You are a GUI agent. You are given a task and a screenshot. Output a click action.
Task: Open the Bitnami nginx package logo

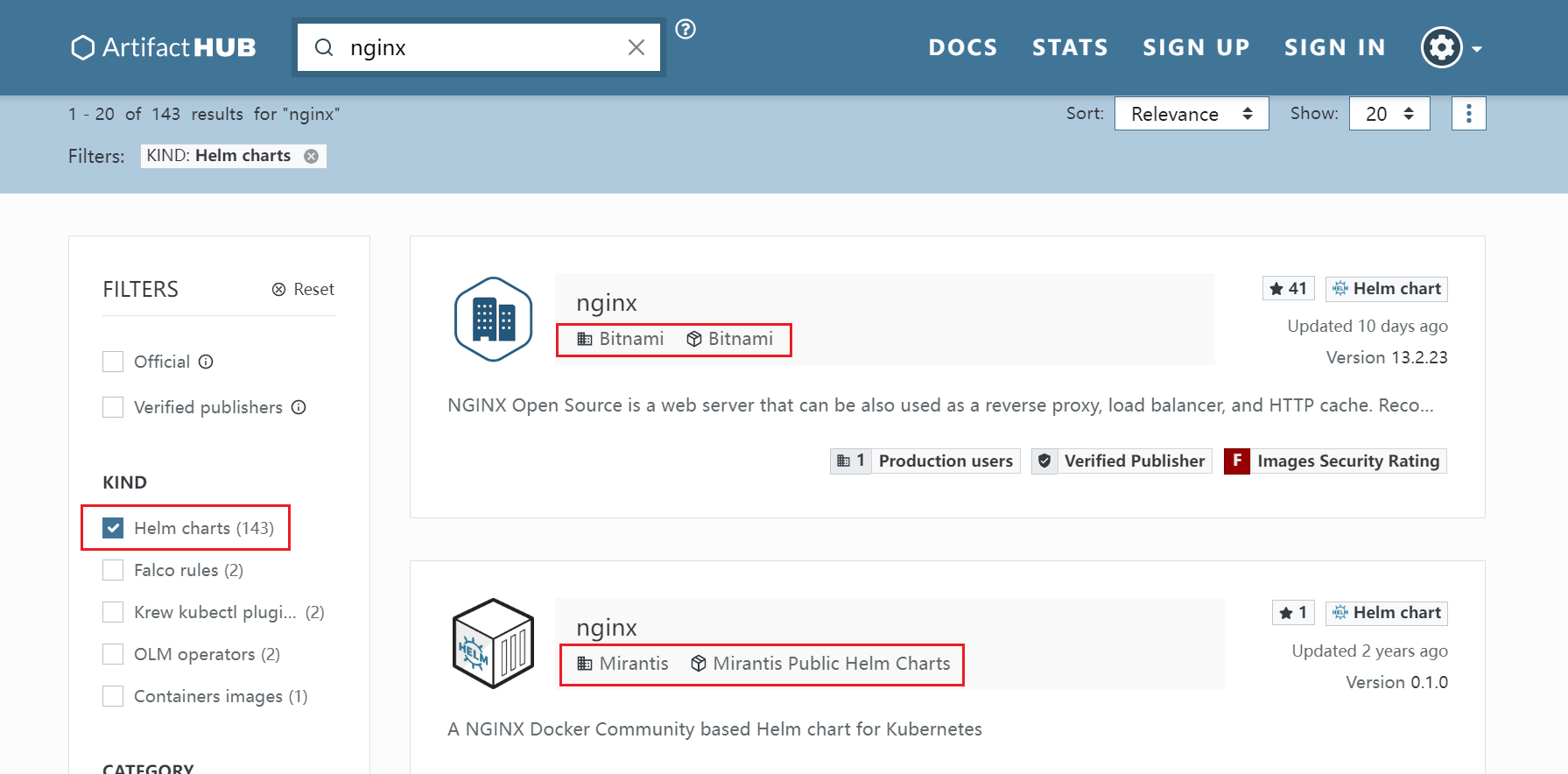(494, 319)
